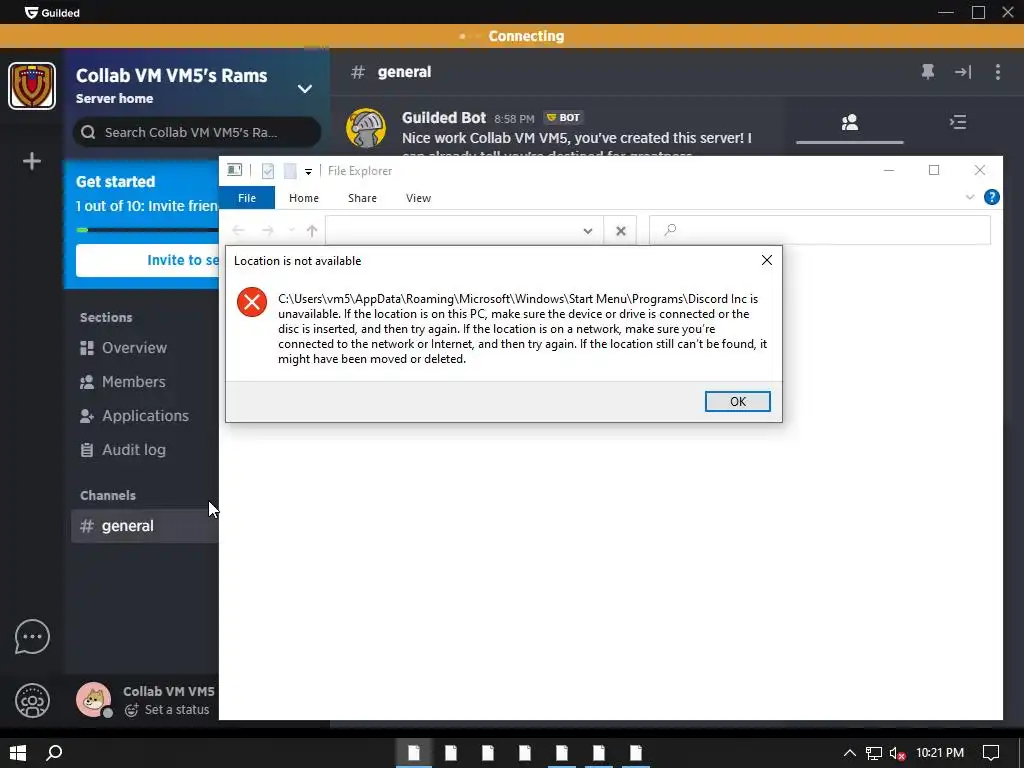Screen dimensions: 1024x768
Task: Click Guilded server search box
Action: click(x=197, y=133)
